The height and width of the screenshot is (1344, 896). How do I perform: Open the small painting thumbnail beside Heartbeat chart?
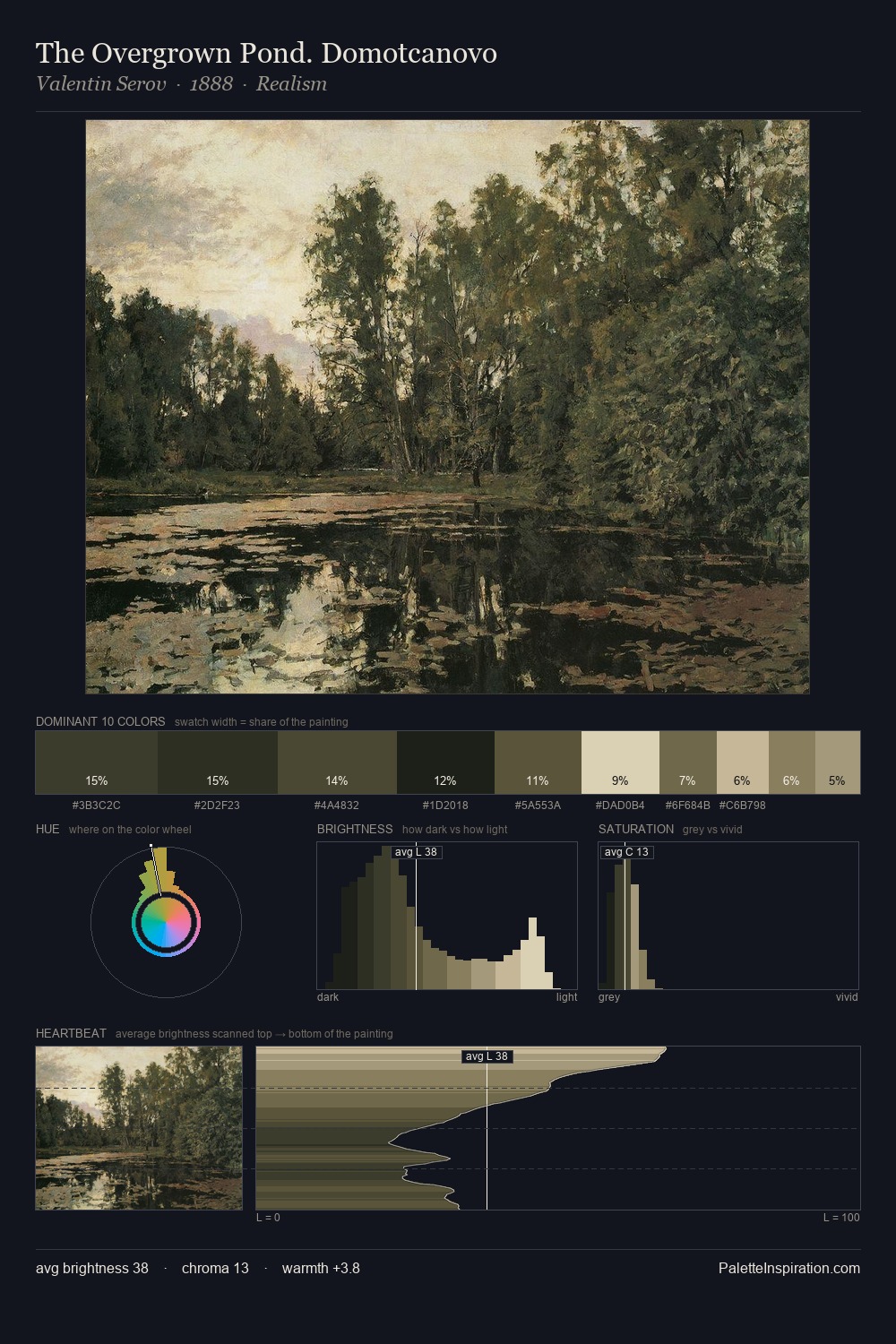(x=139, y=1128)
